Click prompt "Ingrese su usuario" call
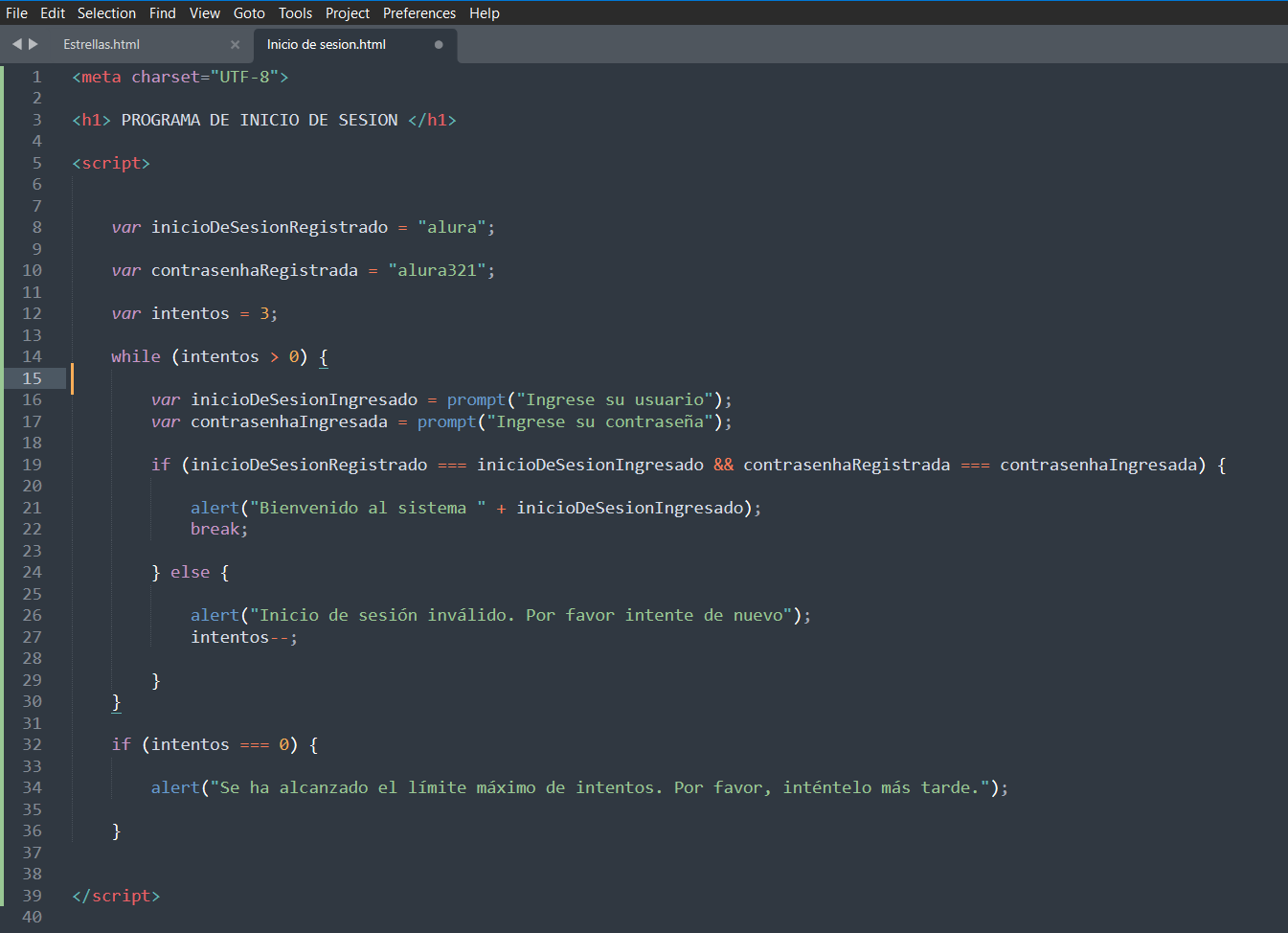Image resolution: width=1288 pixels, height=933 pixels. (589, 399)
